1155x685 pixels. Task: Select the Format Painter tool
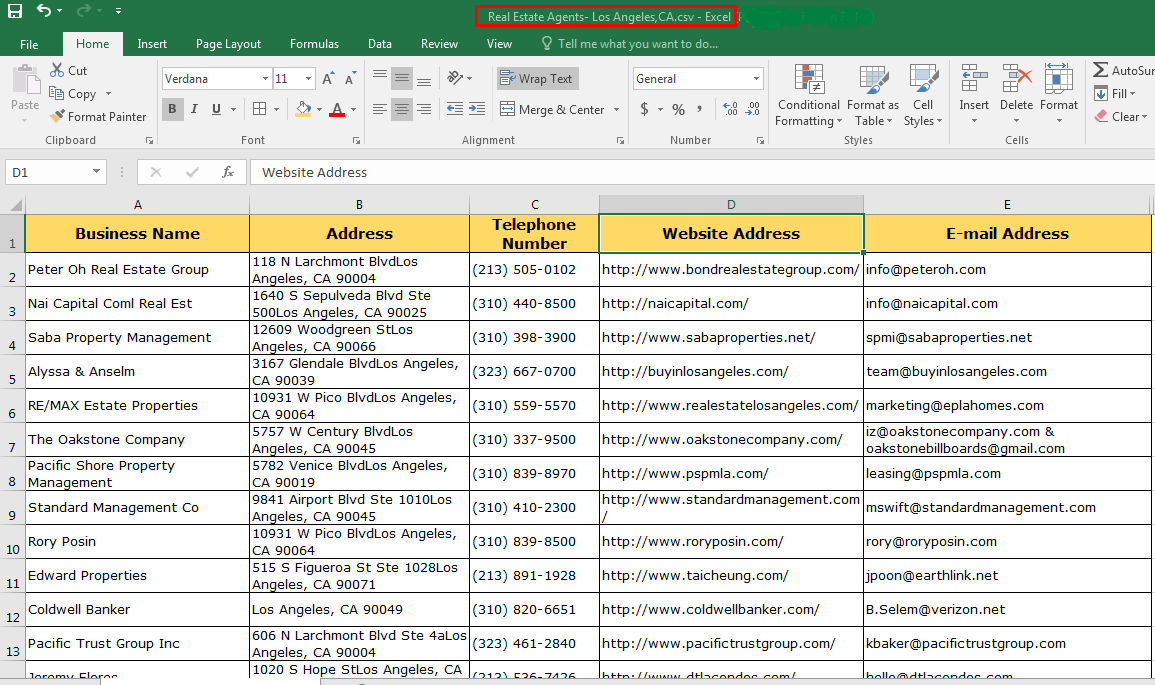click(98, 116)
